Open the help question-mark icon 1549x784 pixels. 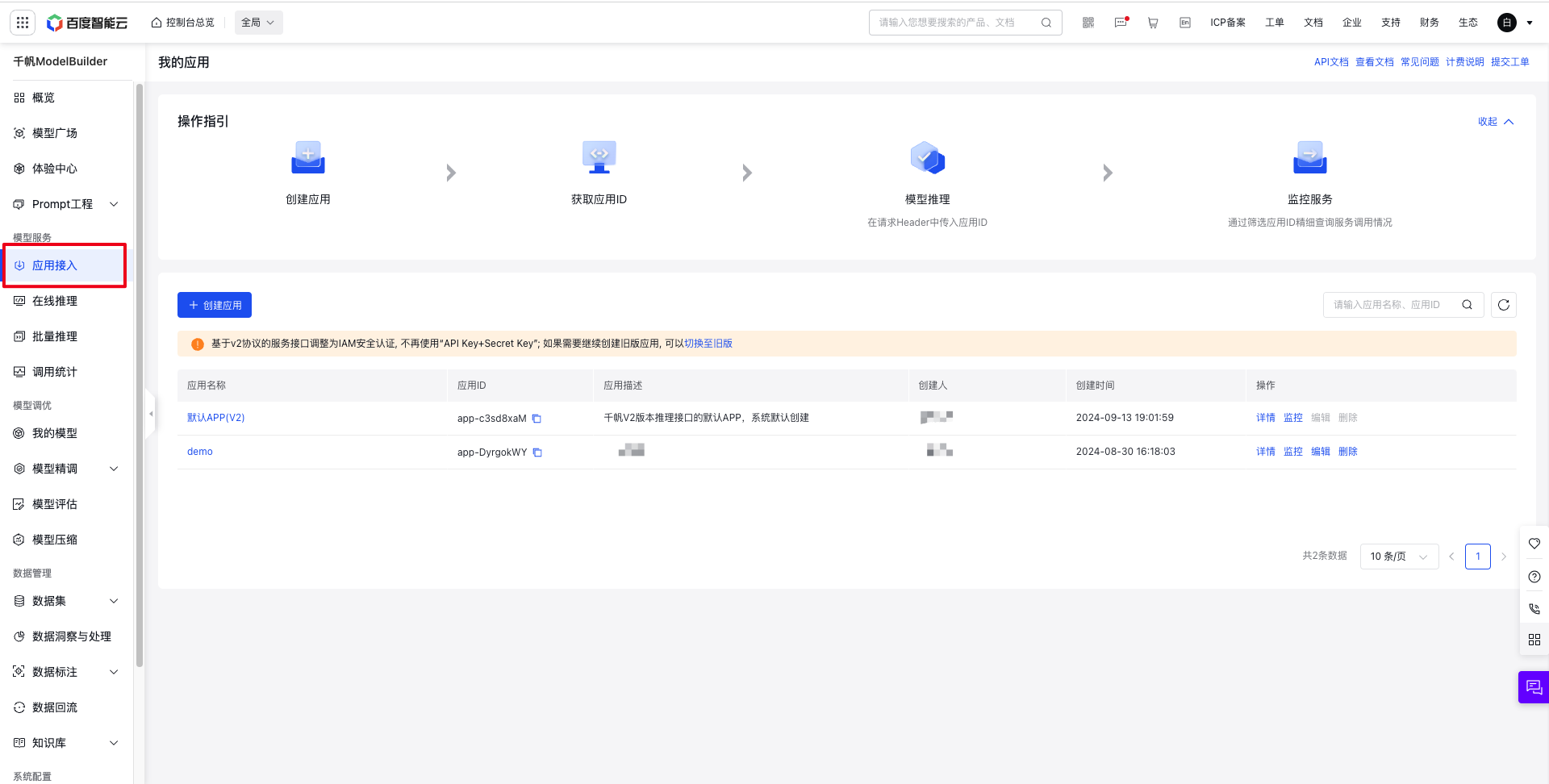pos(1534,577)
